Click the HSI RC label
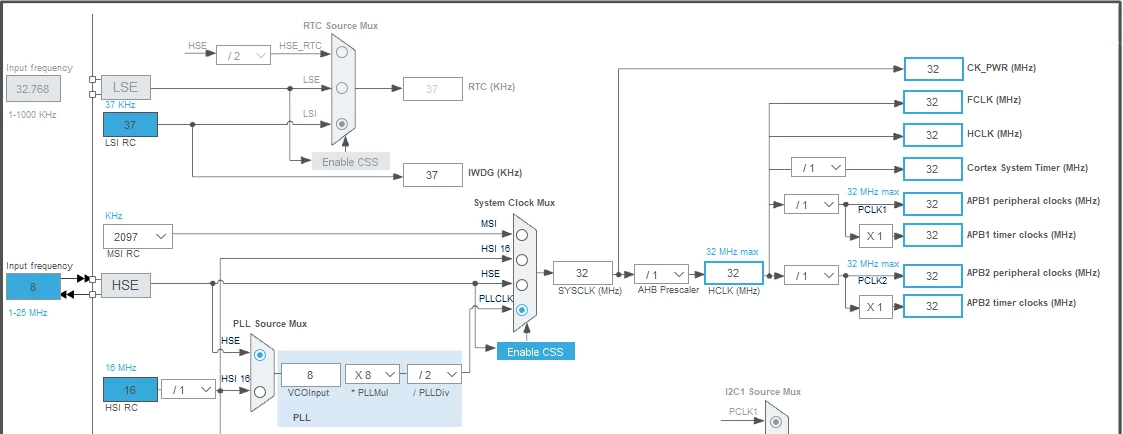Viewport: 1123px width, 434px height. pos(120,408)
